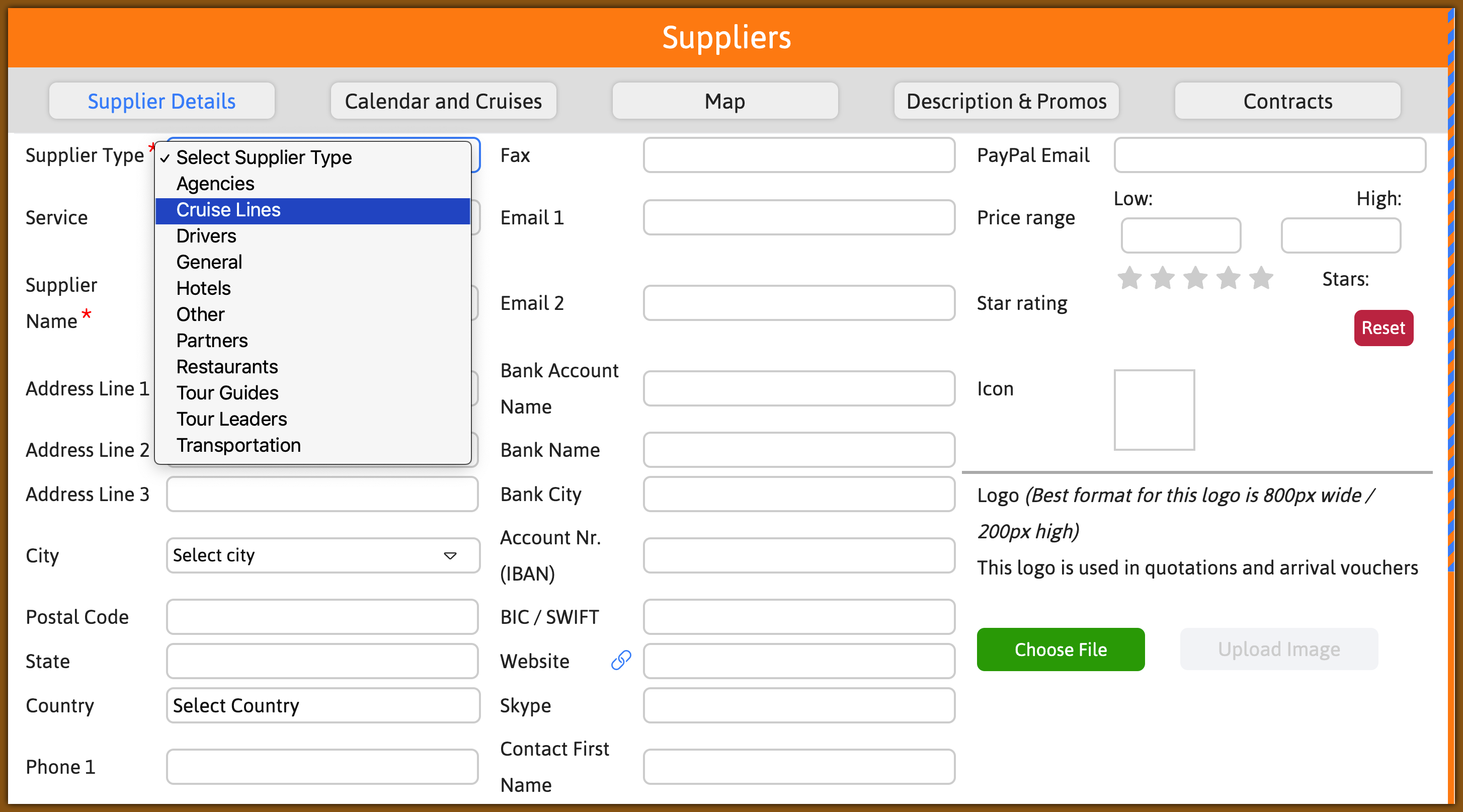
Task: Click the PayPal Email input field
Action: pos(1270,155)
